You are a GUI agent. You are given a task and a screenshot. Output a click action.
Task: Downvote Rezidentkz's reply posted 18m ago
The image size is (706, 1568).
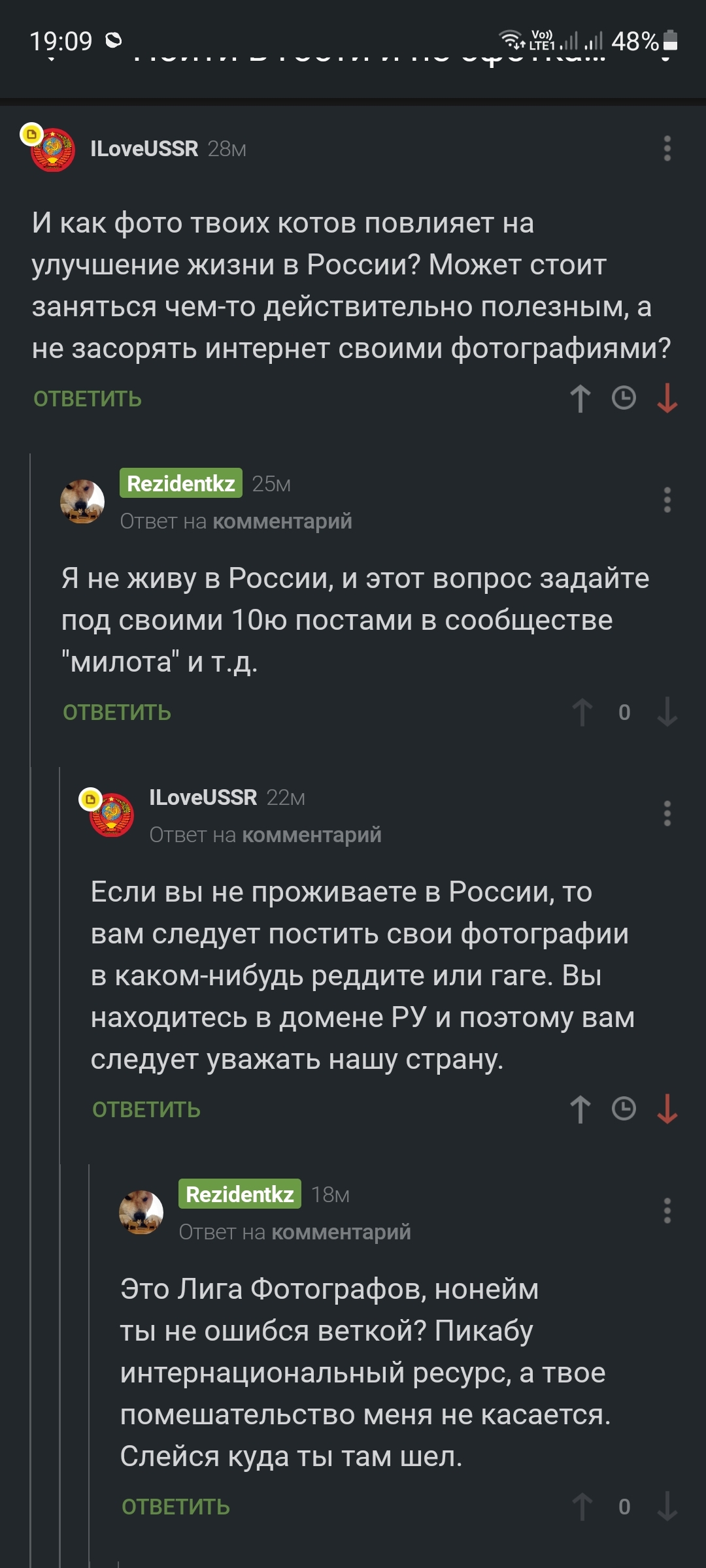tap(667, 1507)
